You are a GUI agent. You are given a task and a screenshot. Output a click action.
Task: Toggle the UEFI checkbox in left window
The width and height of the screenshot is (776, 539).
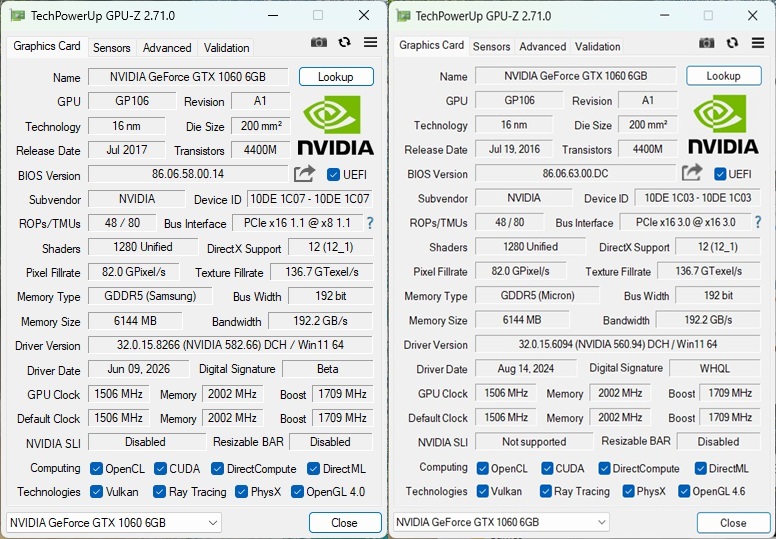[334, 175]
